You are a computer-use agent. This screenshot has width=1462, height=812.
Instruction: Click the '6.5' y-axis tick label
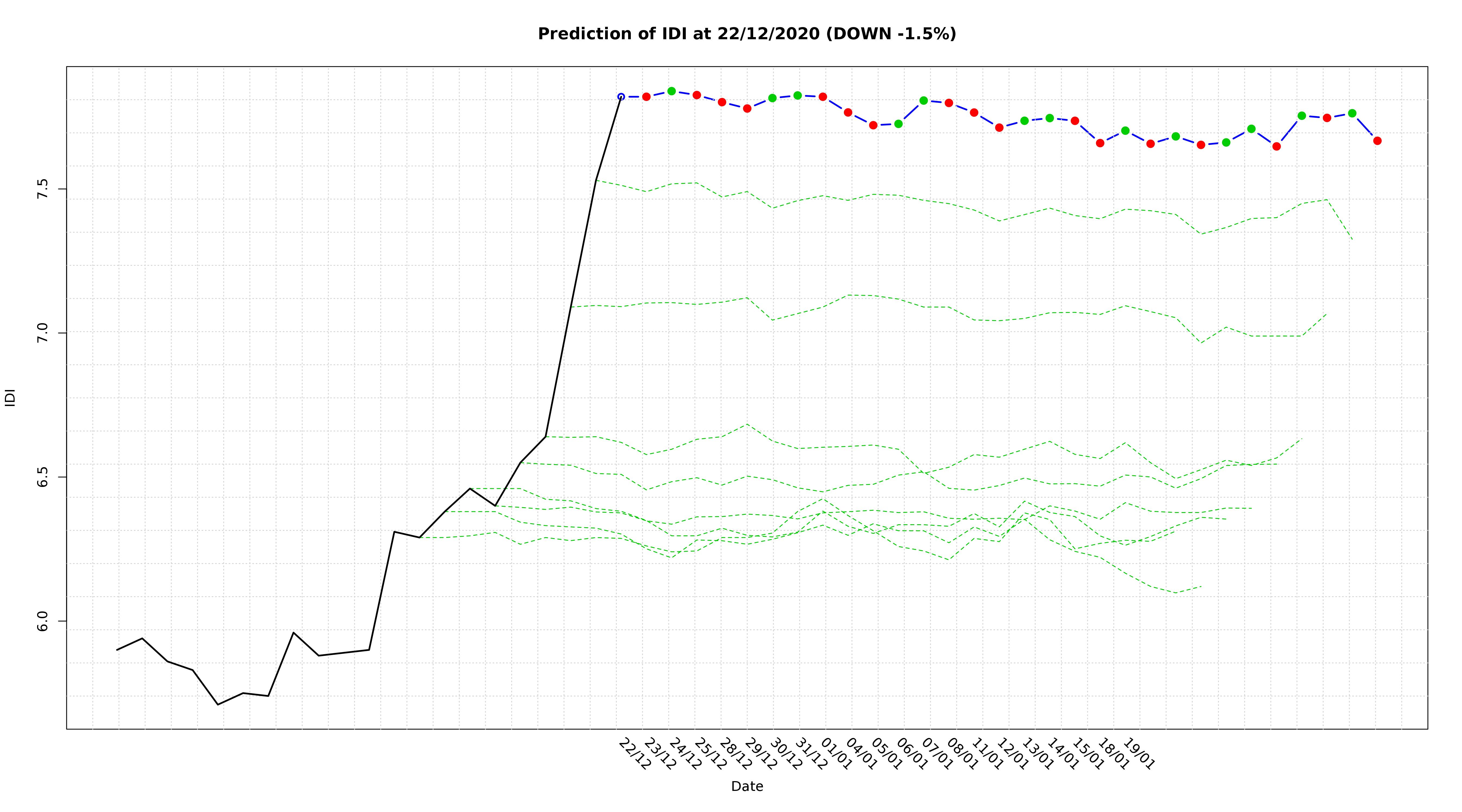click(x=43, y=477)
